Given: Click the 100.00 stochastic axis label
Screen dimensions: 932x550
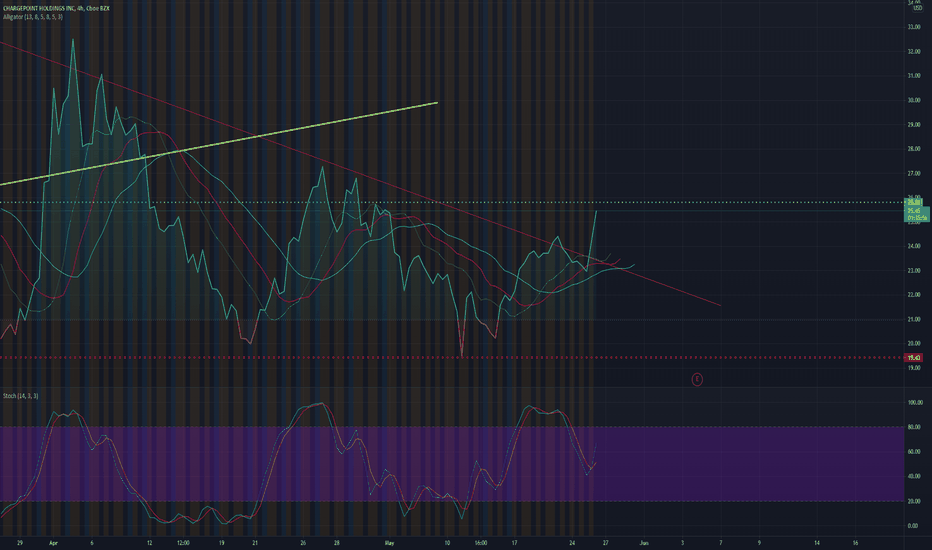Looking at the screenshot, I should pos(915,403).
